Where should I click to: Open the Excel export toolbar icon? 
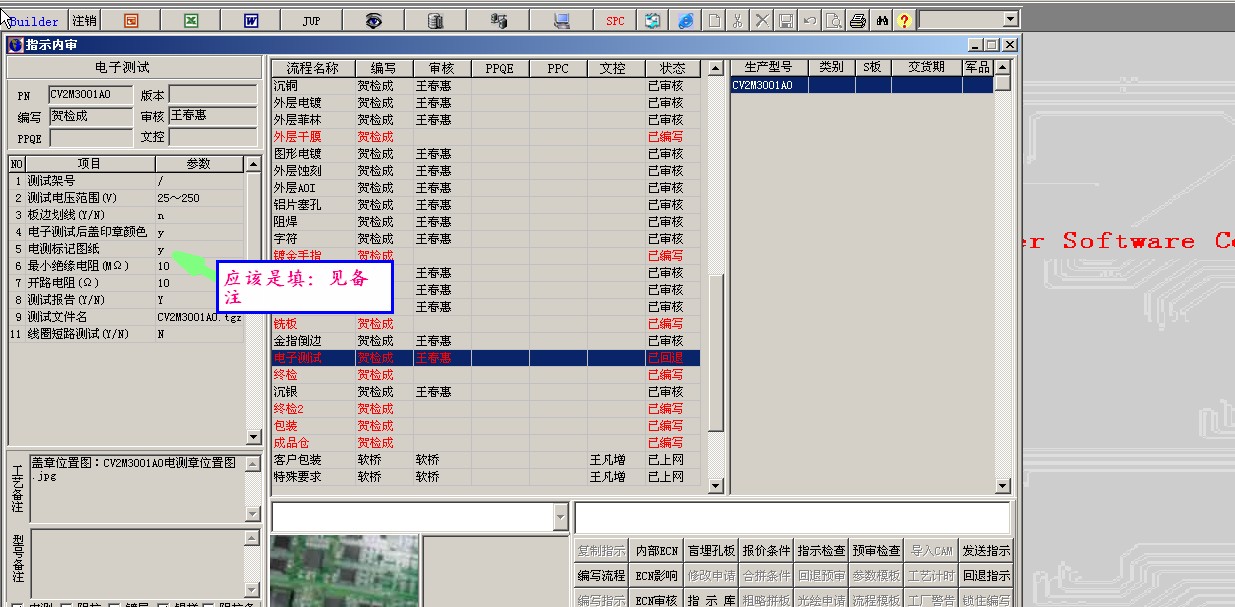[191, 20]
